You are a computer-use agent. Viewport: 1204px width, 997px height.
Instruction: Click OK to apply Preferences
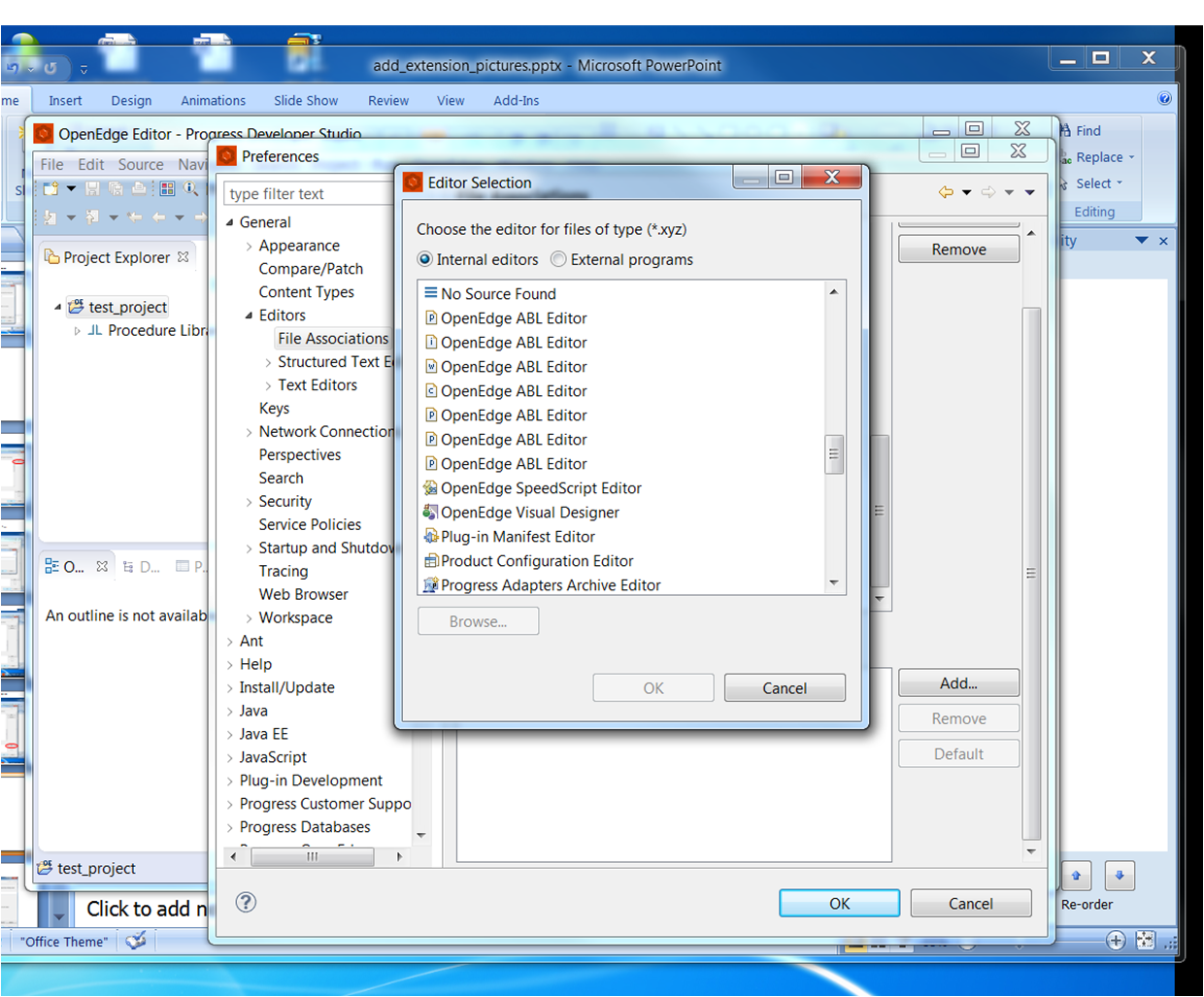839,903
